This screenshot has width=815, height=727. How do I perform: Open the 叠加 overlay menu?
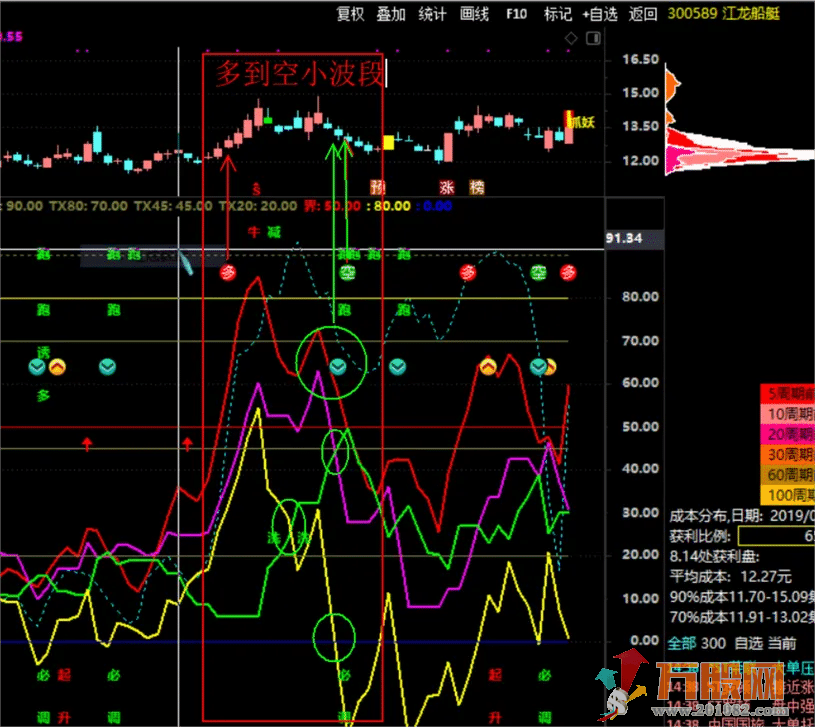(391, 14)
